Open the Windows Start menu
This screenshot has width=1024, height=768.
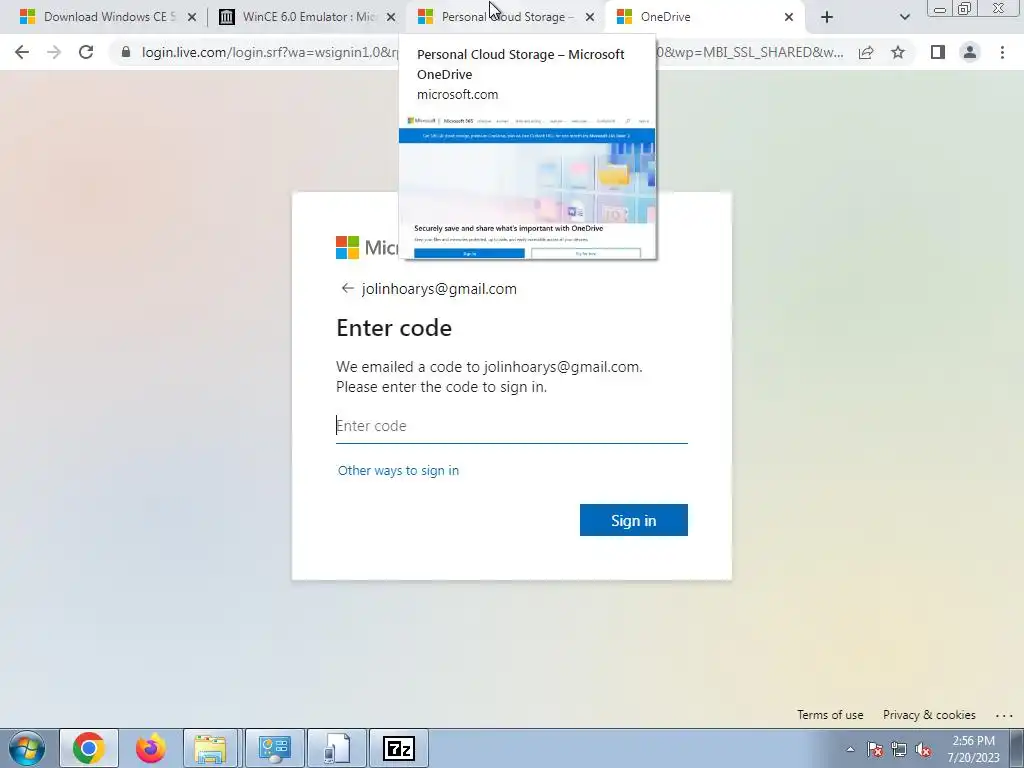26,748
